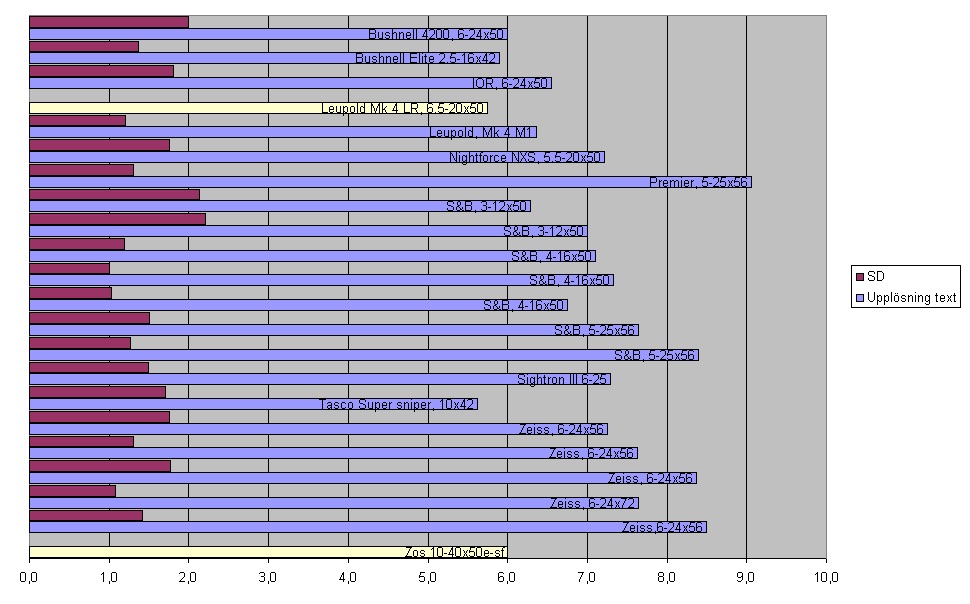Click the 0,0 axis tick label
The image size is (970, 604).
[x=29, y=577]
